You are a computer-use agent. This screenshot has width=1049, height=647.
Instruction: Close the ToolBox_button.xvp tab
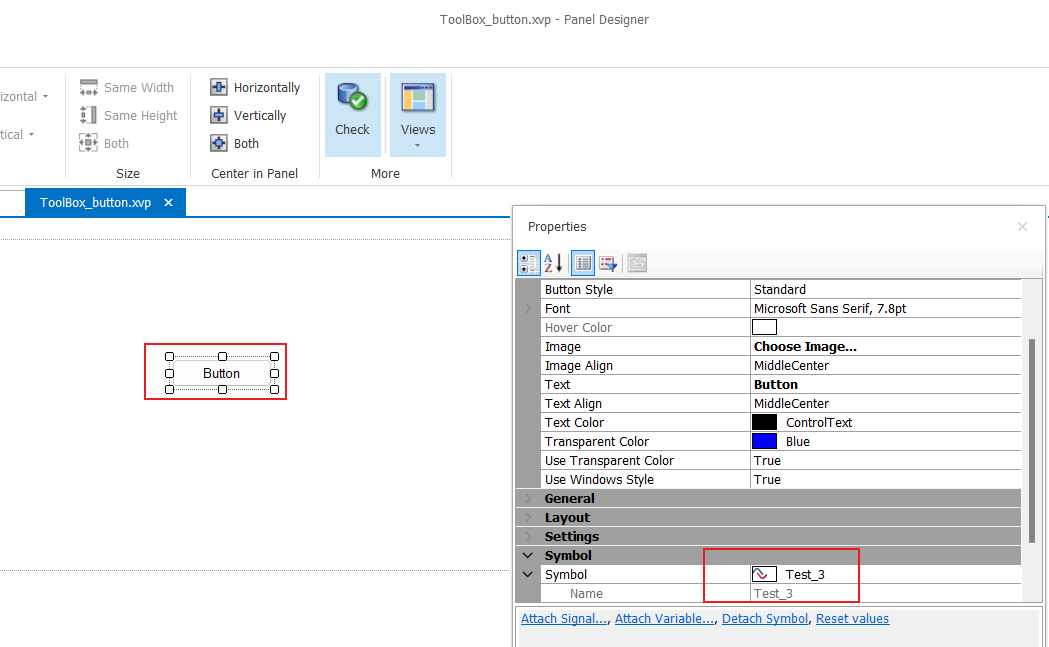coord(168,203)
